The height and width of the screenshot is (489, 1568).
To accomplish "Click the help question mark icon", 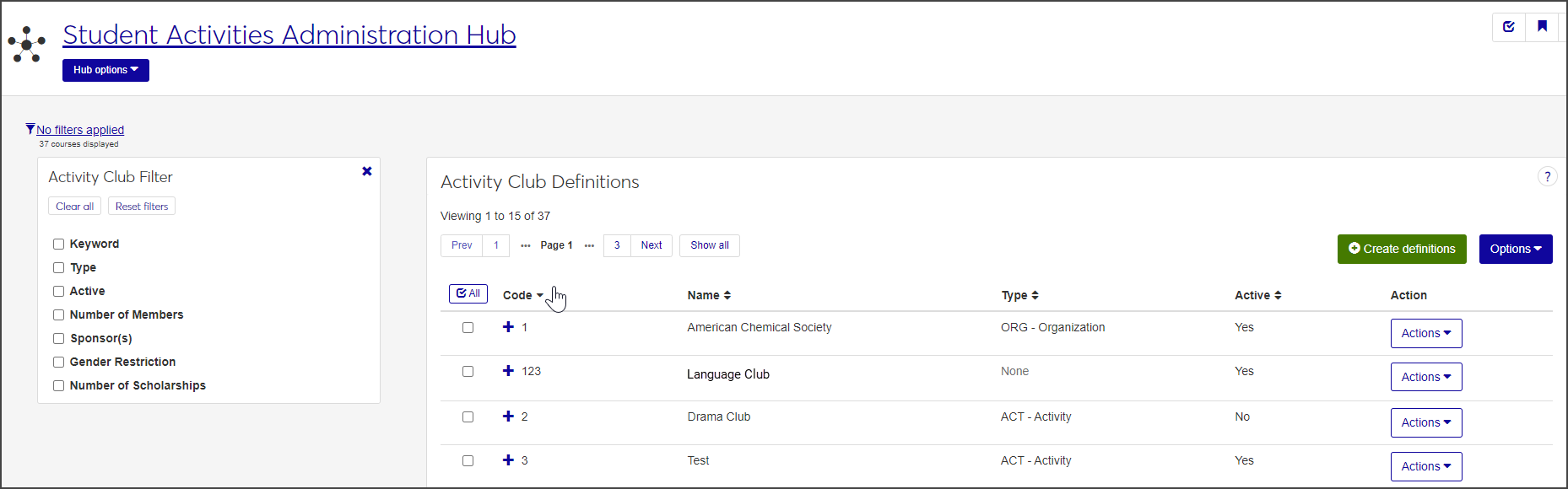I will tap(1547, 177).
